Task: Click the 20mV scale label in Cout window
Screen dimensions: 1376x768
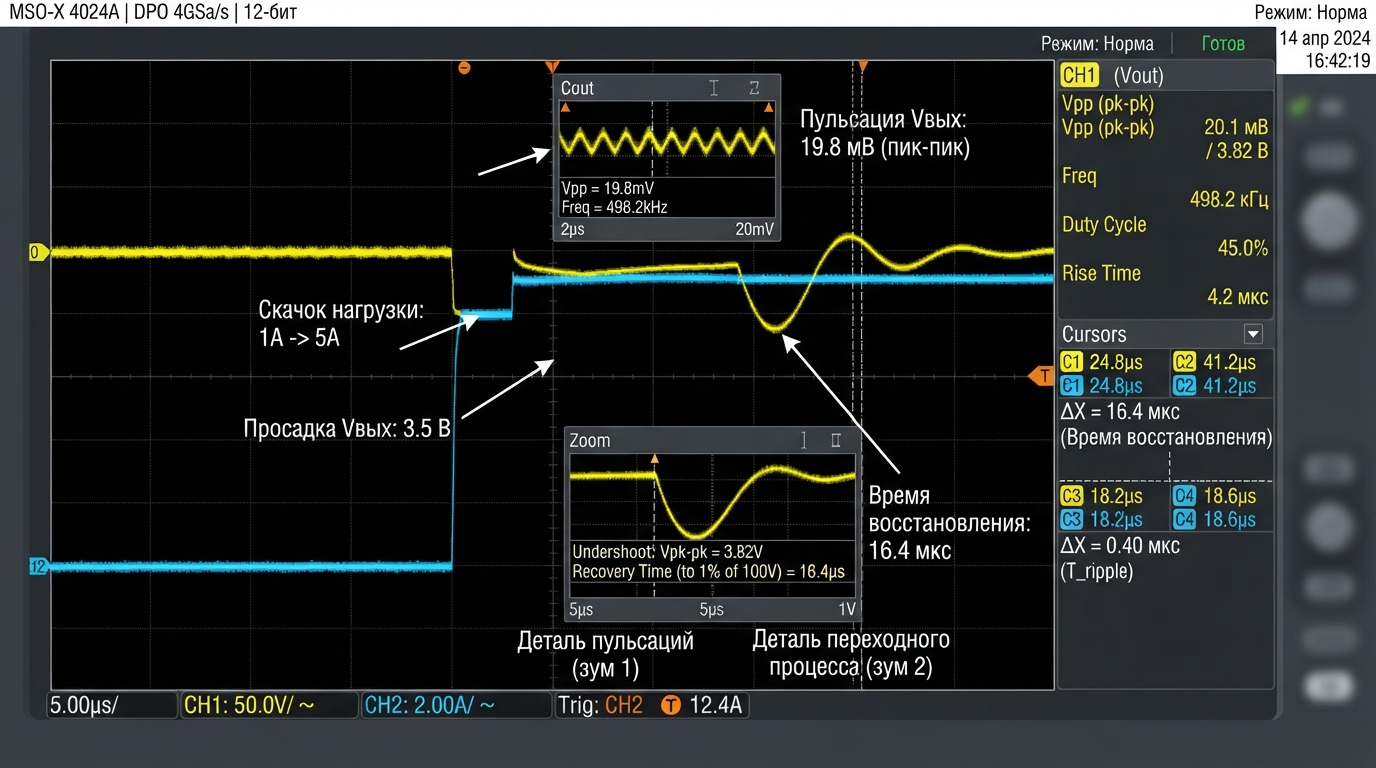Action: click(x=755, y=230)
